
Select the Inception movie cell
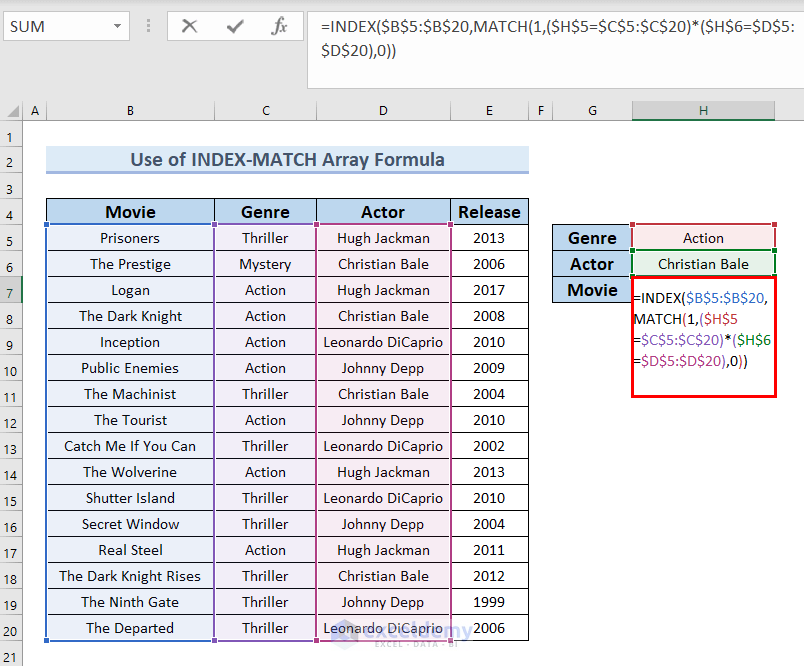130,342
